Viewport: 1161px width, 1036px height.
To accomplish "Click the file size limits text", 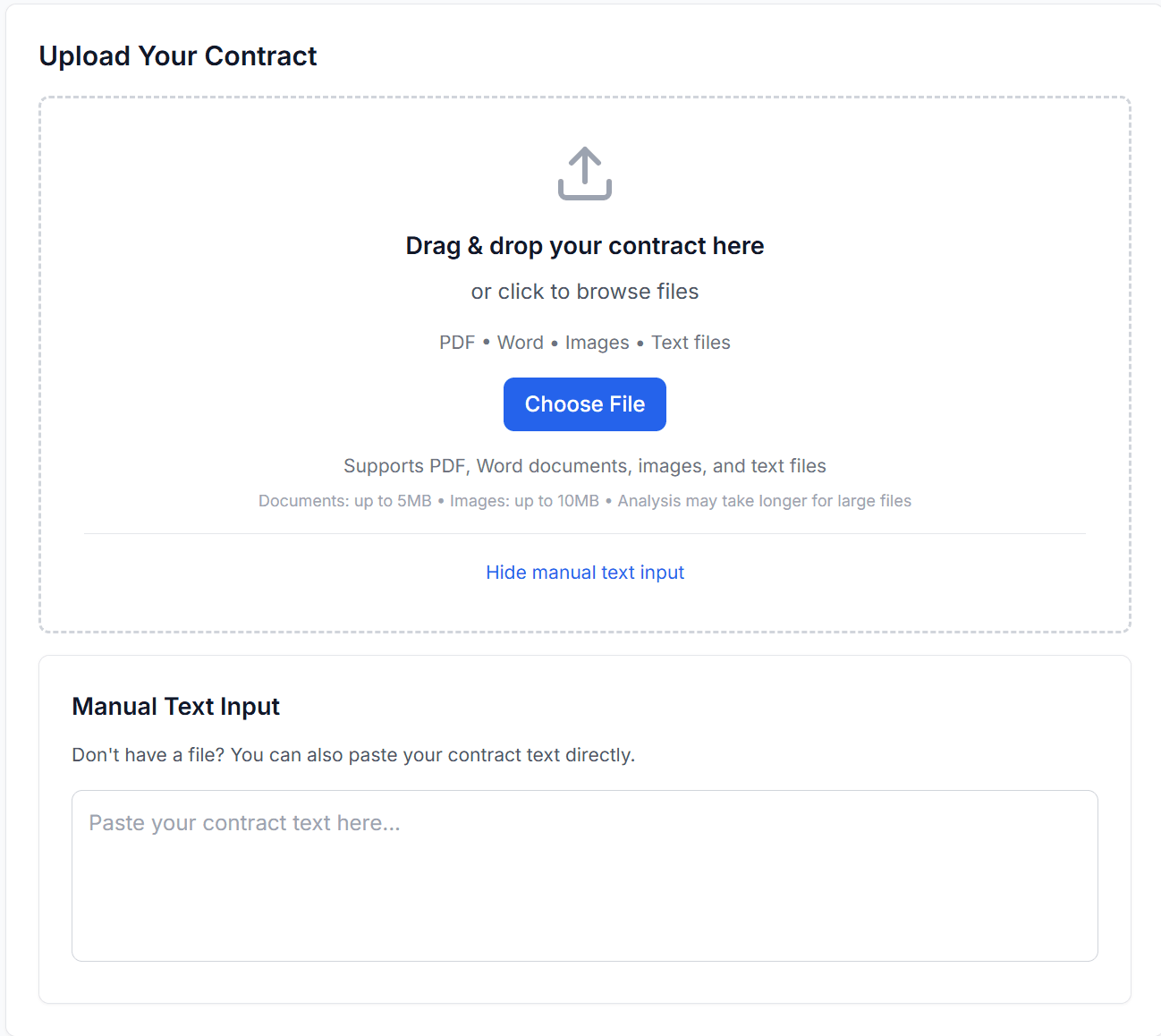I will tap(584, 500).
